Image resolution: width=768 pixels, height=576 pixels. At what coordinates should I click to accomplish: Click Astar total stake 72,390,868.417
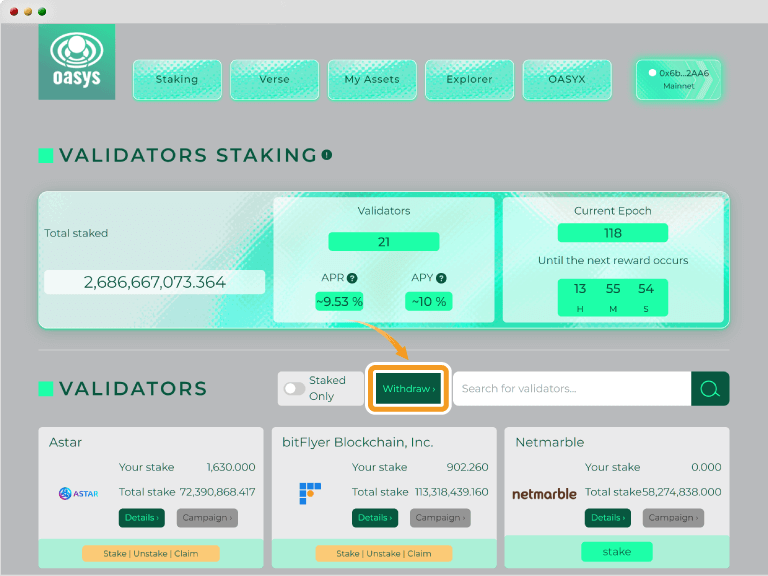coord(217,492)
